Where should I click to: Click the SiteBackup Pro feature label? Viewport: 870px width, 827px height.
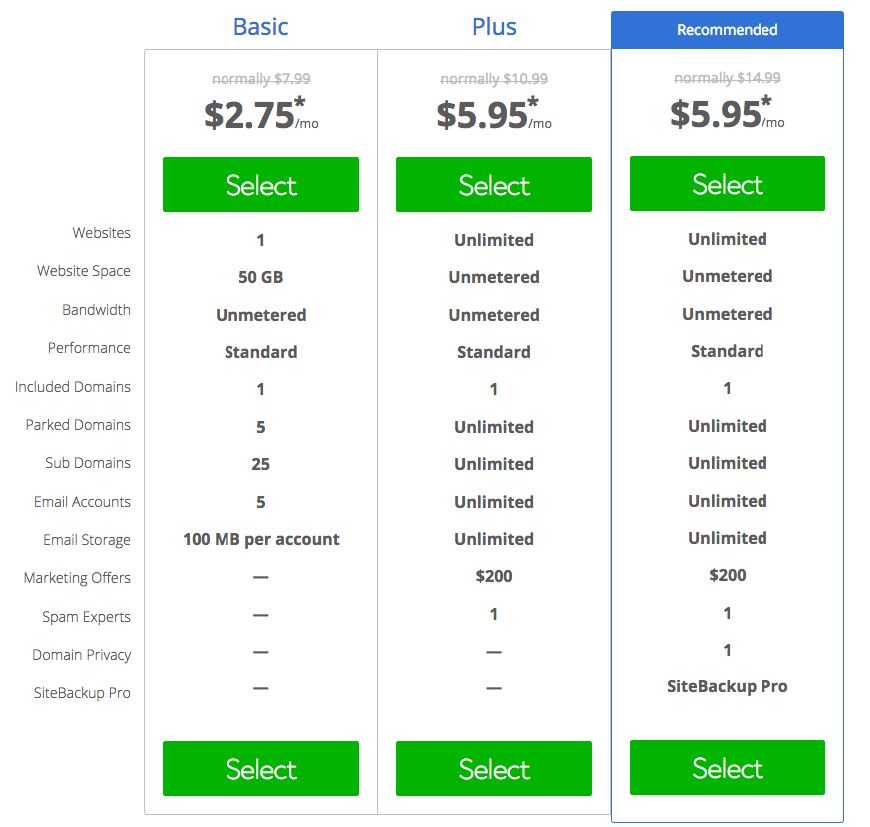point(82,693)
